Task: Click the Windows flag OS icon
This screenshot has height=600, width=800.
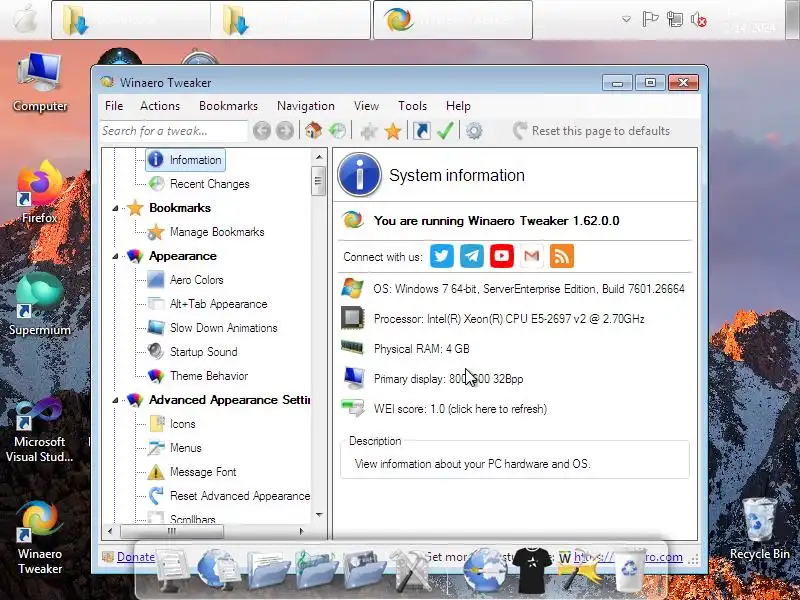Action: coord(353,288)
